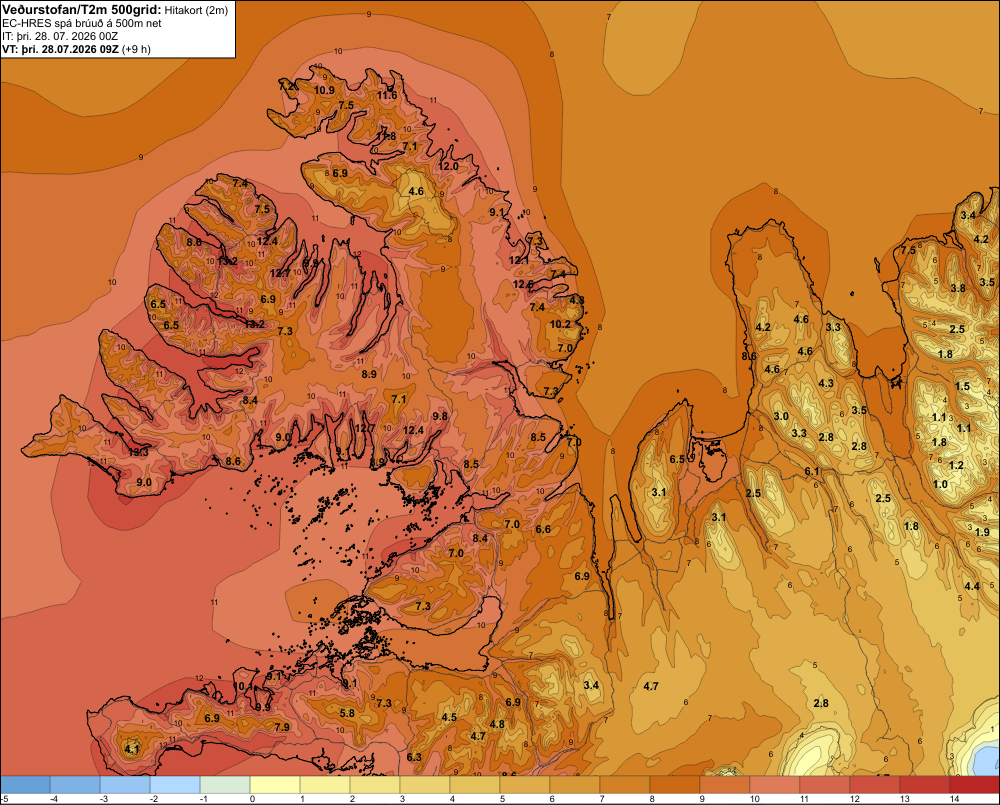Click the 10.9 temperature label
The height and width of the screenshot is (805, 1000).
pyautogui.click(x=324, y=91)
